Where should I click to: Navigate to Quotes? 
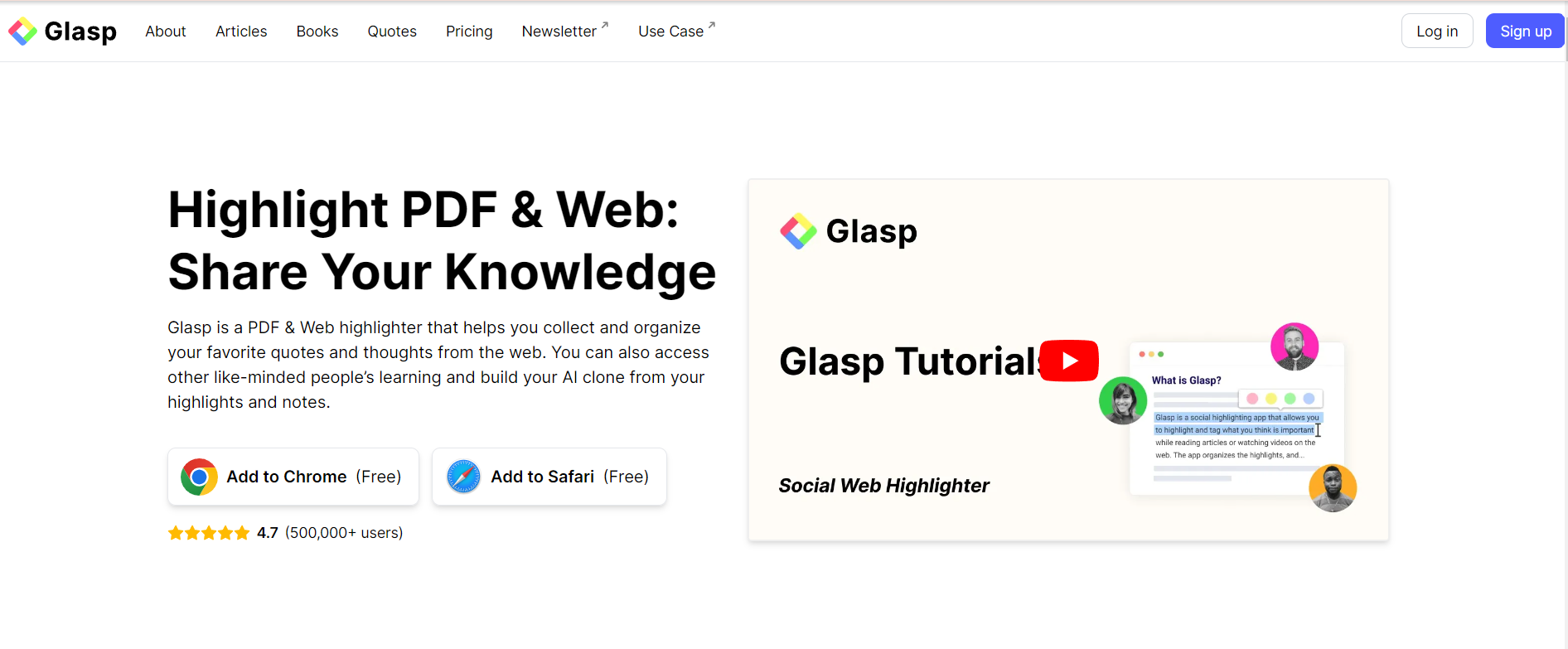tap(392, 31)
